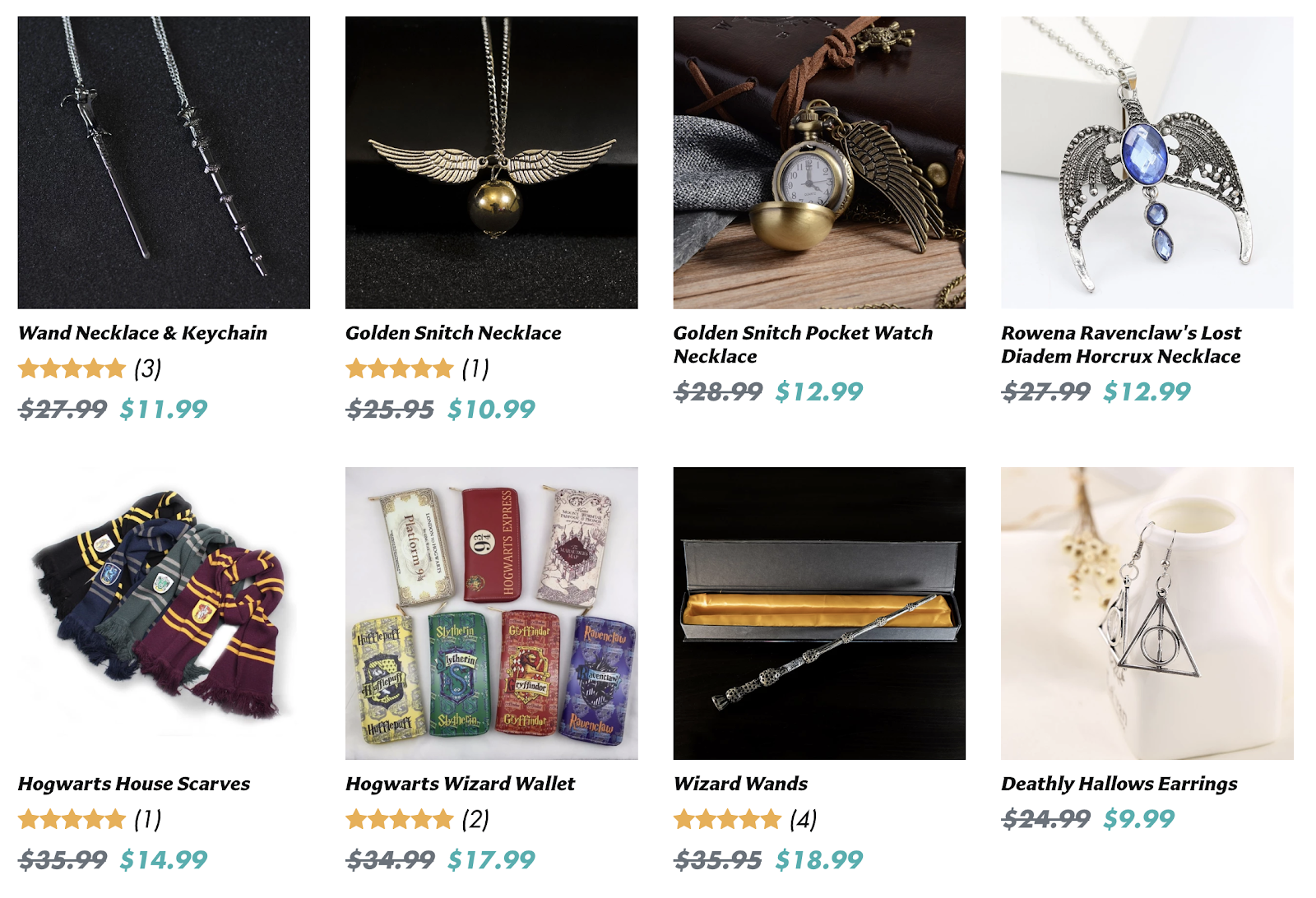Click the Wizard Wands title link
Image resolution: width=1316 pixels, height=898 pixels.
coord(740,784)
